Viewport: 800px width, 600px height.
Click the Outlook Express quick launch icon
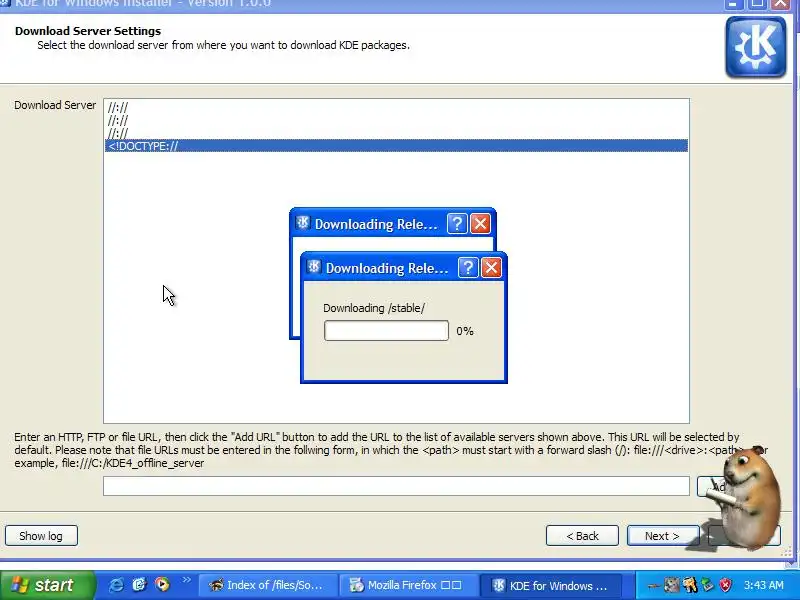tap(139, 585)
